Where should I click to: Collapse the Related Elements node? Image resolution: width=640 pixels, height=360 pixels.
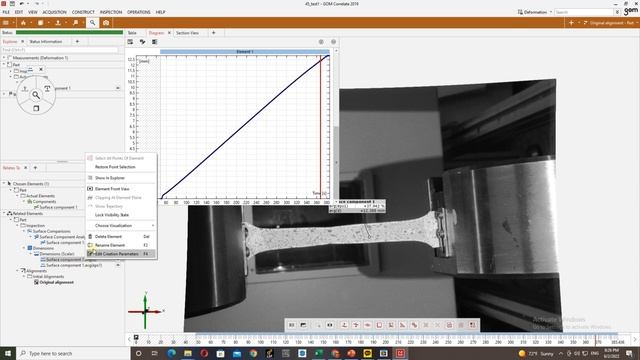point(4,213)
